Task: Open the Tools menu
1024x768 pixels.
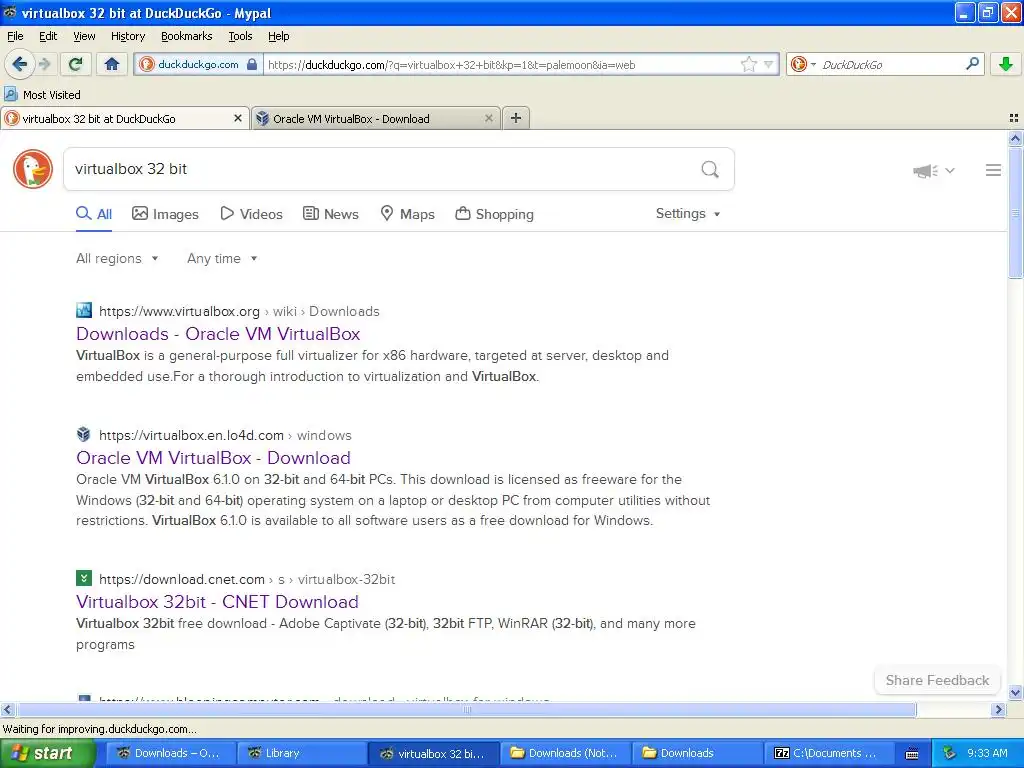Action: point(240,36)
